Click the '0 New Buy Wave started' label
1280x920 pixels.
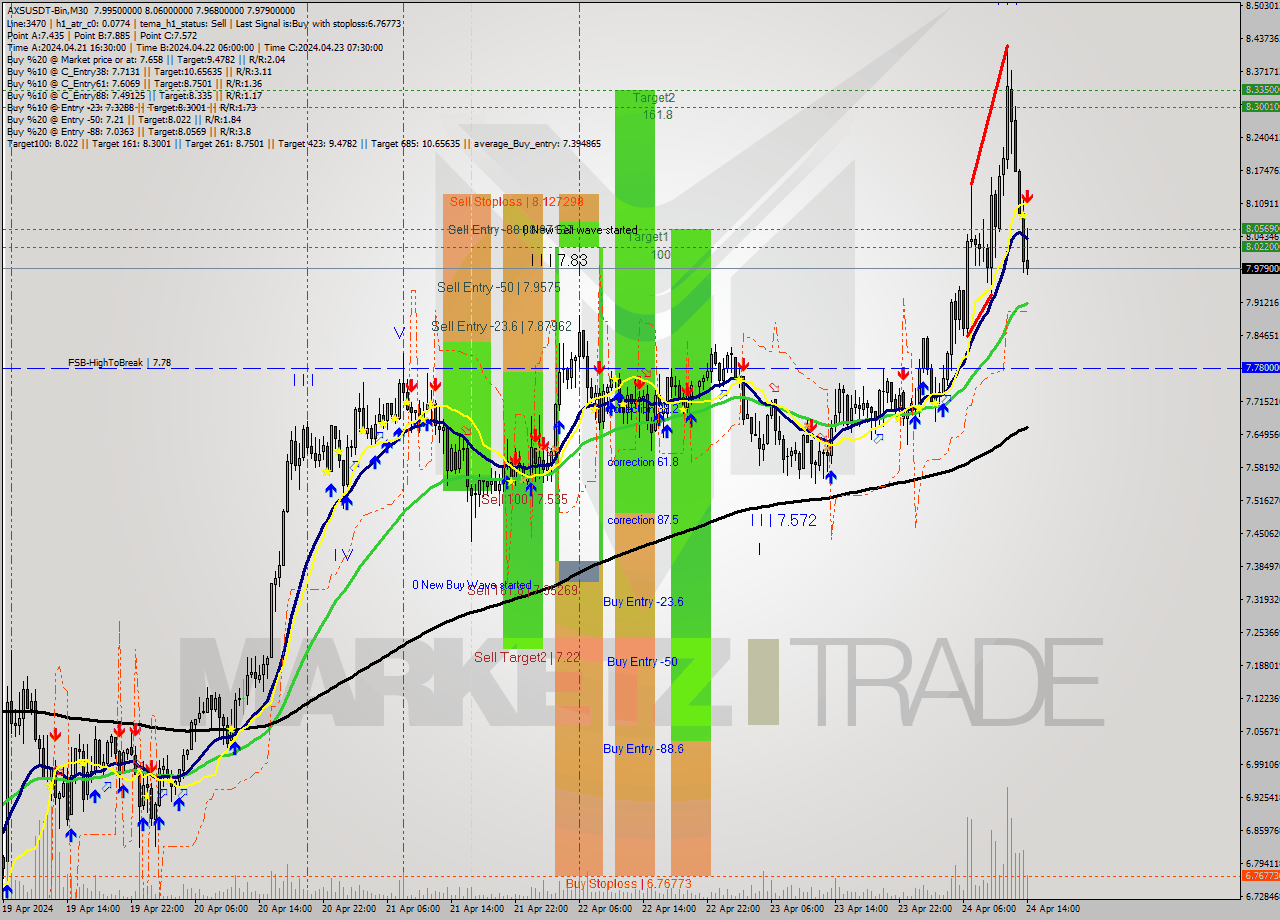click(472, 585)
